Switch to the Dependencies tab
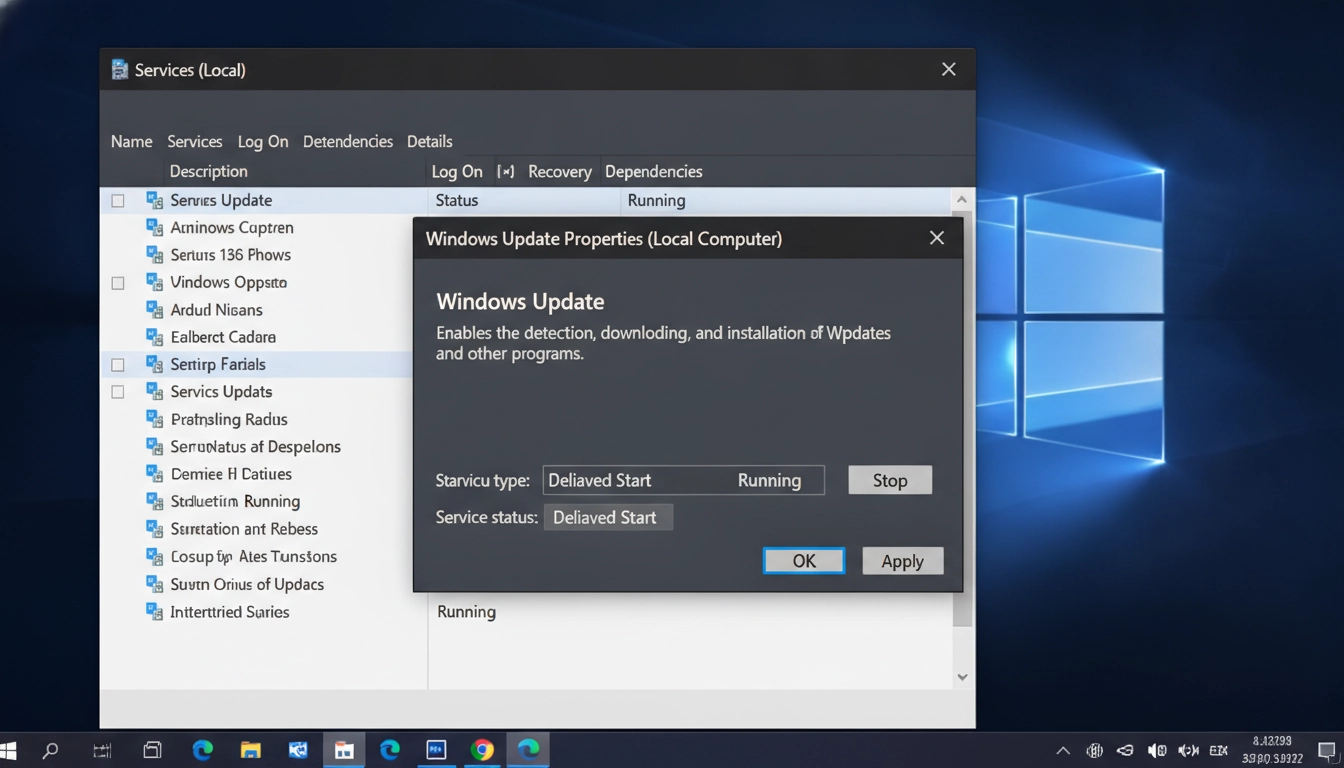 [654, 172]
